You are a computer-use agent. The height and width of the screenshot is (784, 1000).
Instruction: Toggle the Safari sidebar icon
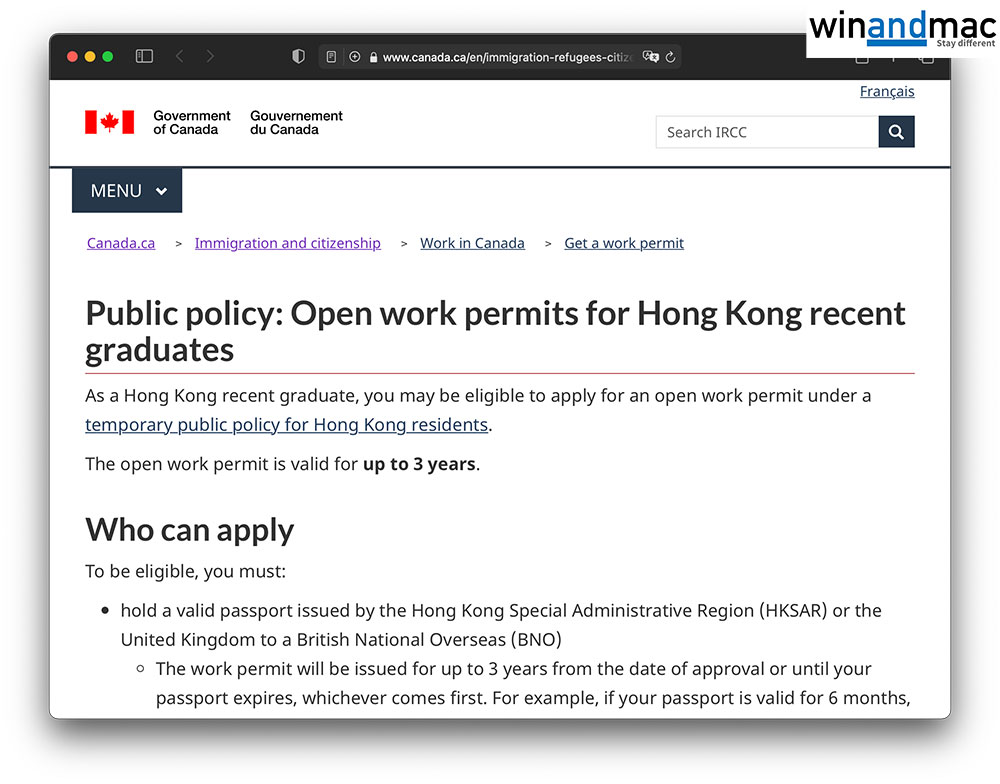click(144, 57)
